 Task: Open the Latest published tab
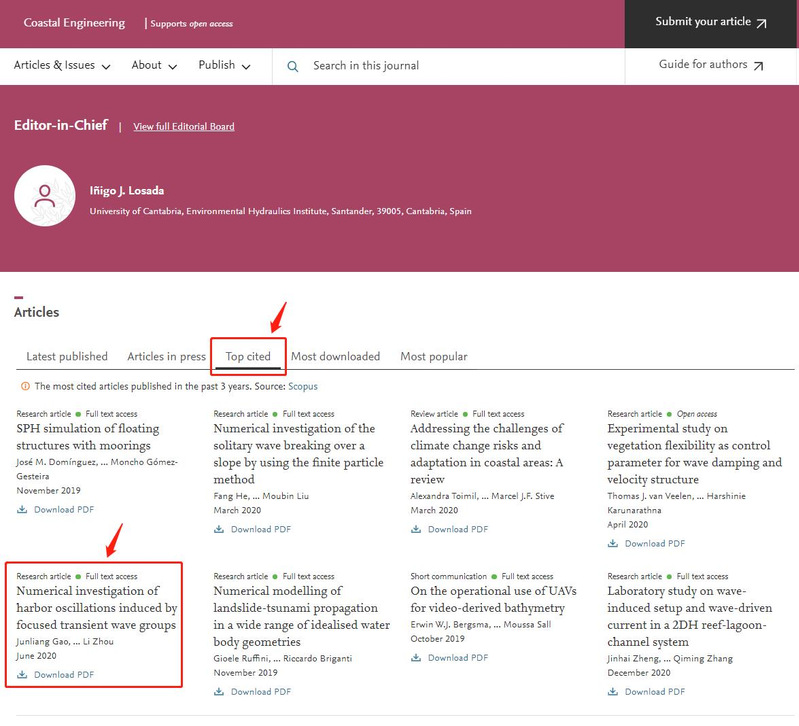pos(67,356)
